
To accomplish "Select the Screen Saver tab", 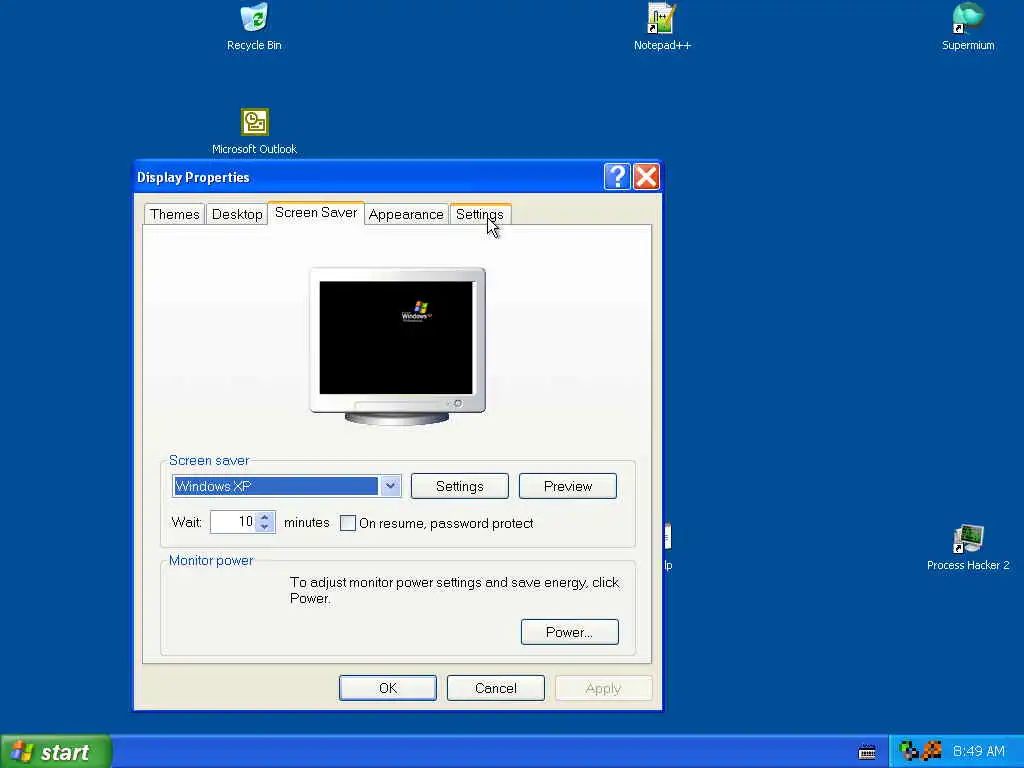I will pyautogui.click(x=316, y=213).
